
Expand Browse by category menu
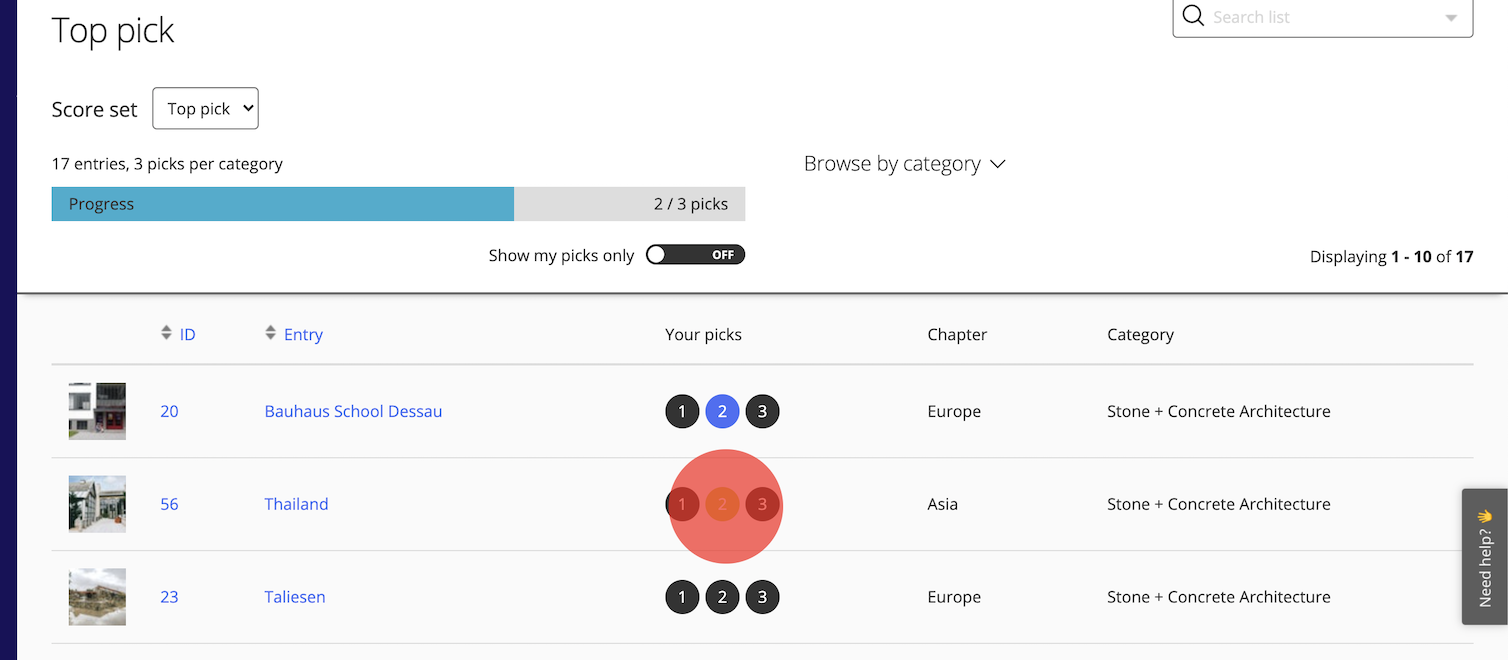[x=904, y=164]
